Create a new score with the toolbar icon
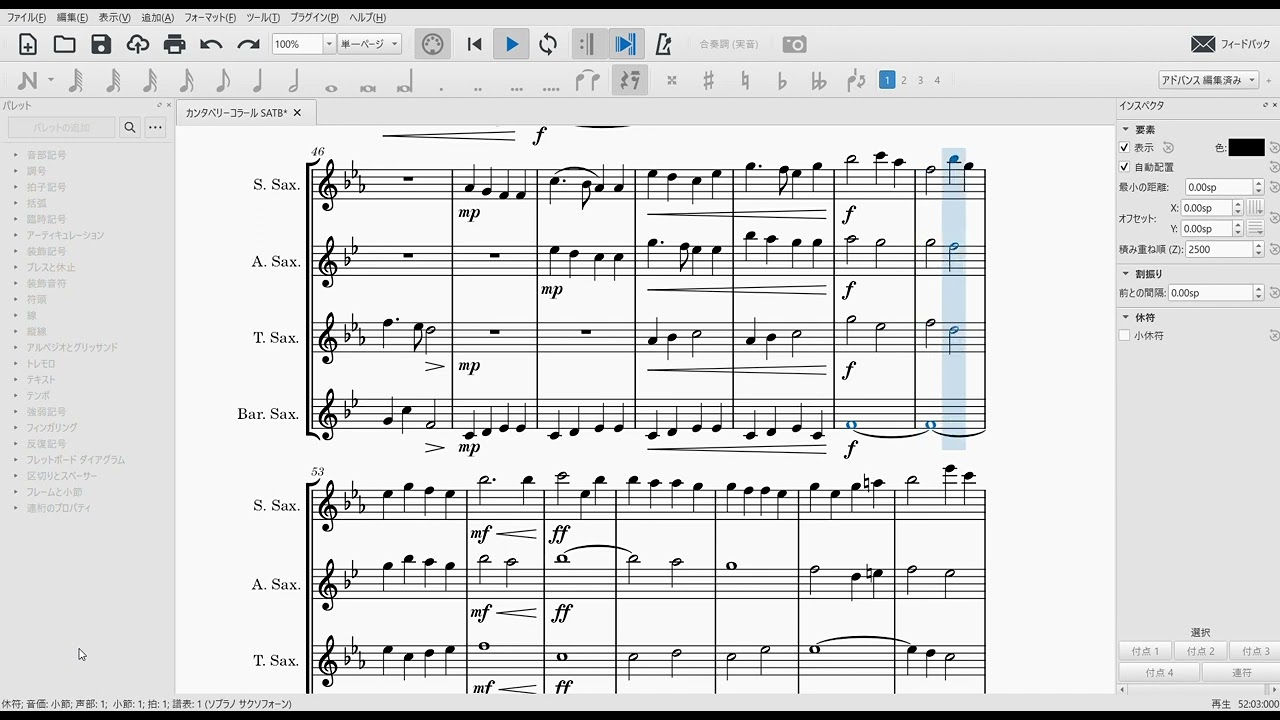 pos(28,44)
